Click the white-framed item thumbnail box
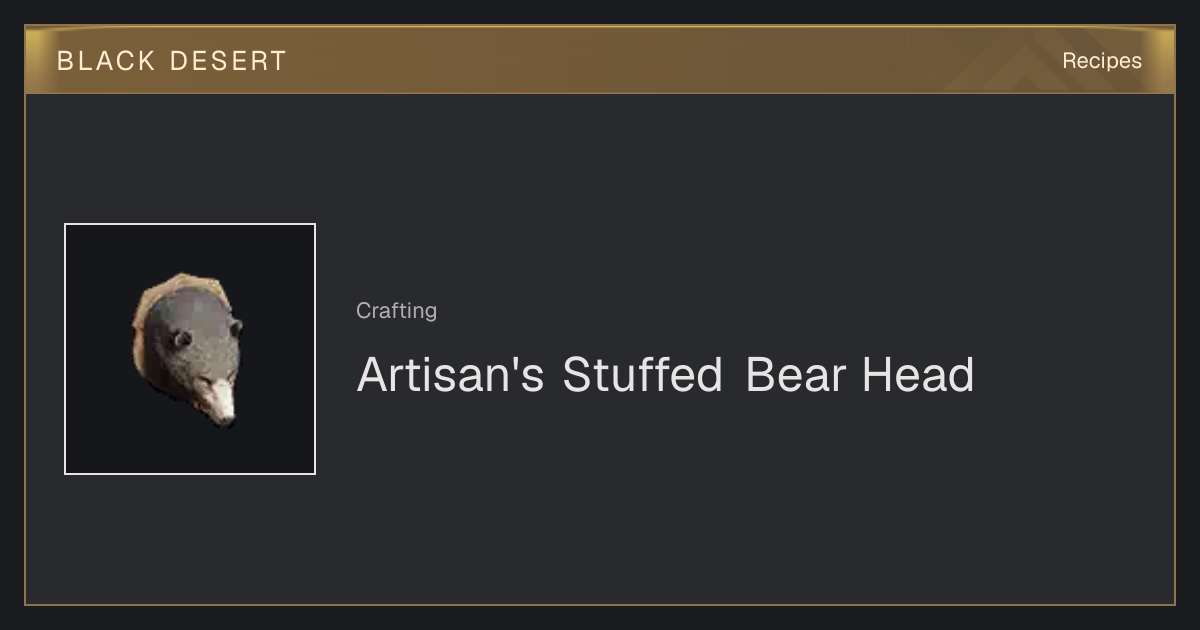The height and width of the screenshot is (630, 1200). (190, 349)
